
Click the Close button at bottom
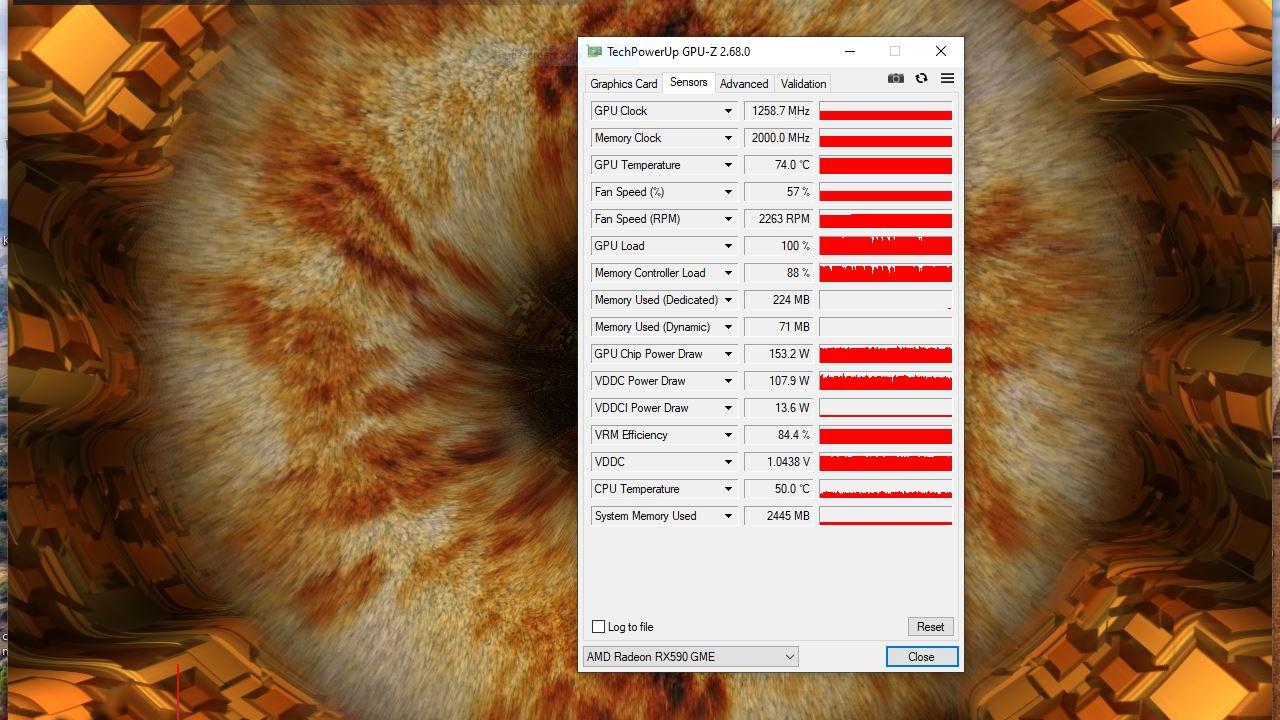[x=921, y=657]
